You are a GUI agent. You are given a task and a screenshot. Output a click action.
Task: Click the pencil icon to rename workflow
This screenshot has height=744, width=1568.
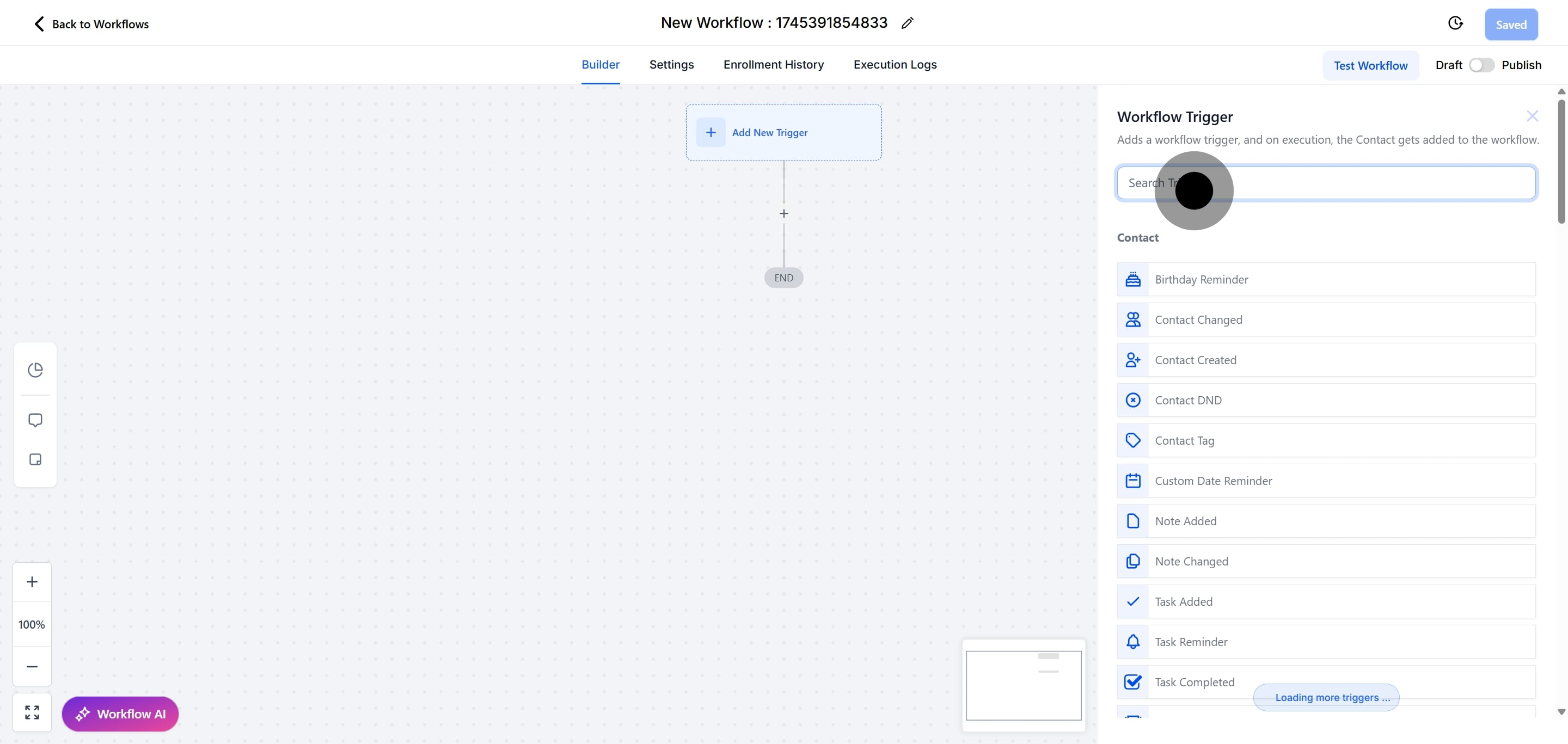coord(907,23)
